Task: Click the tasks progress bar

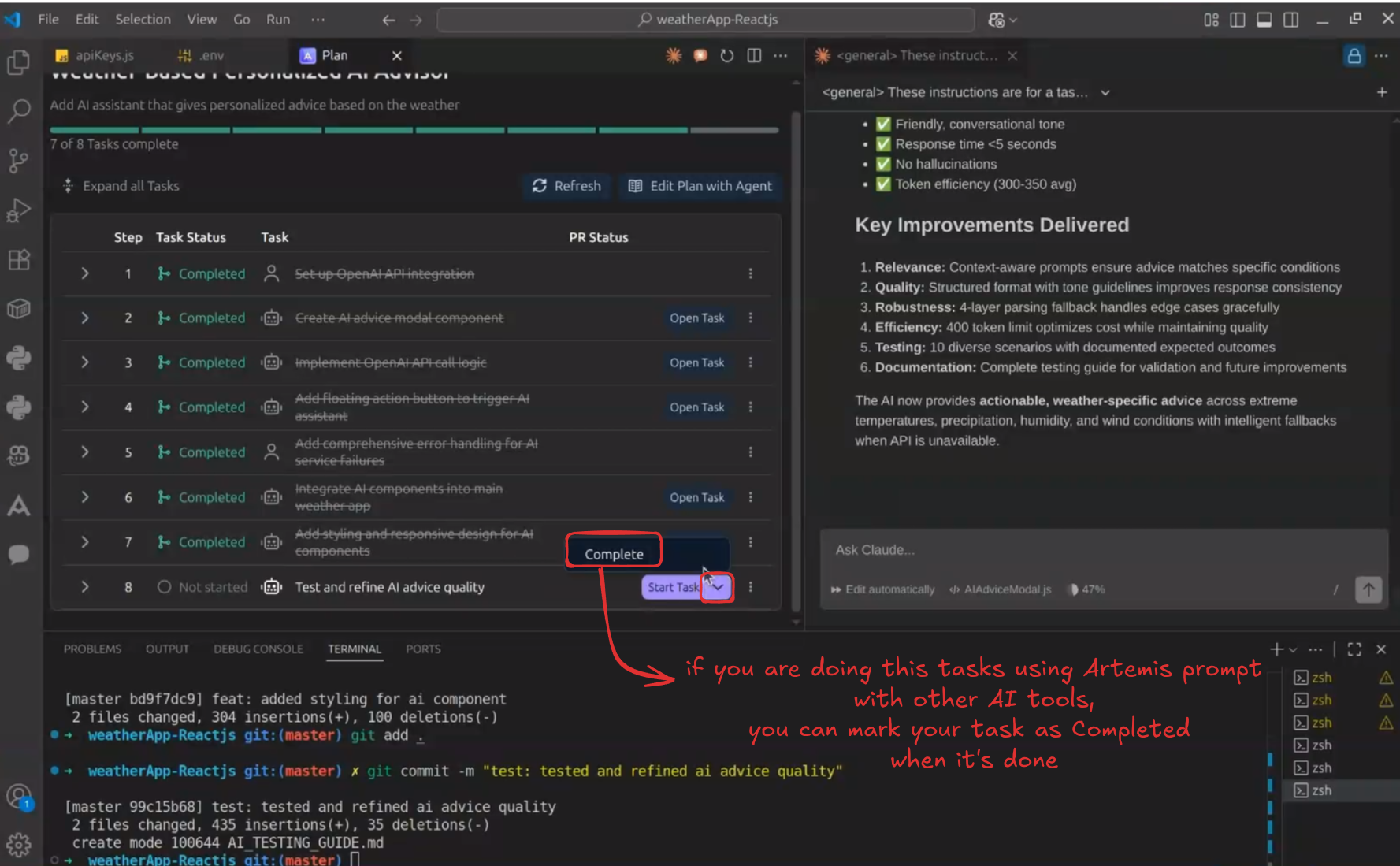Action: (414, 130)
